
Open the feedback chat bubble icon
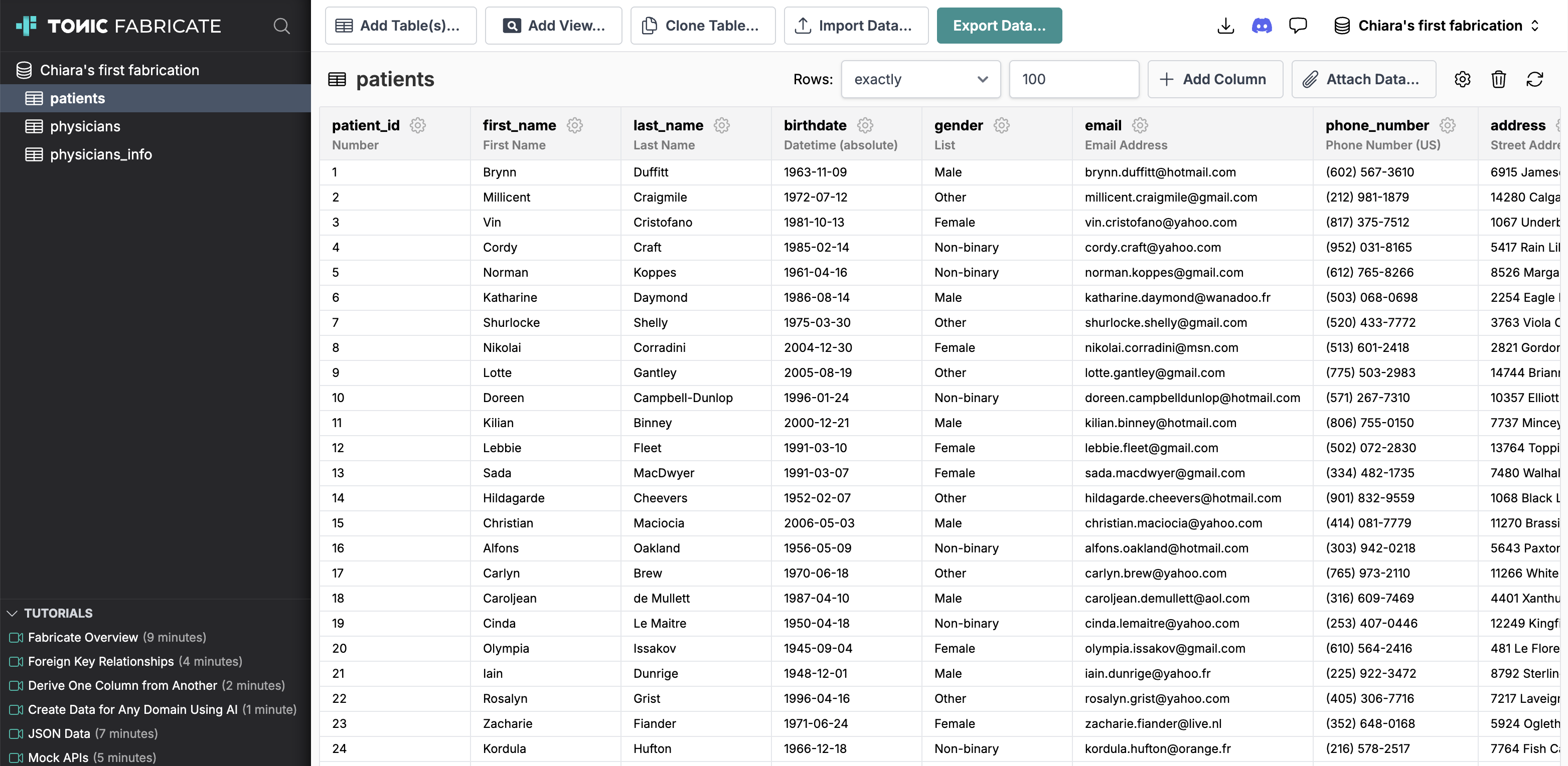1297,26
